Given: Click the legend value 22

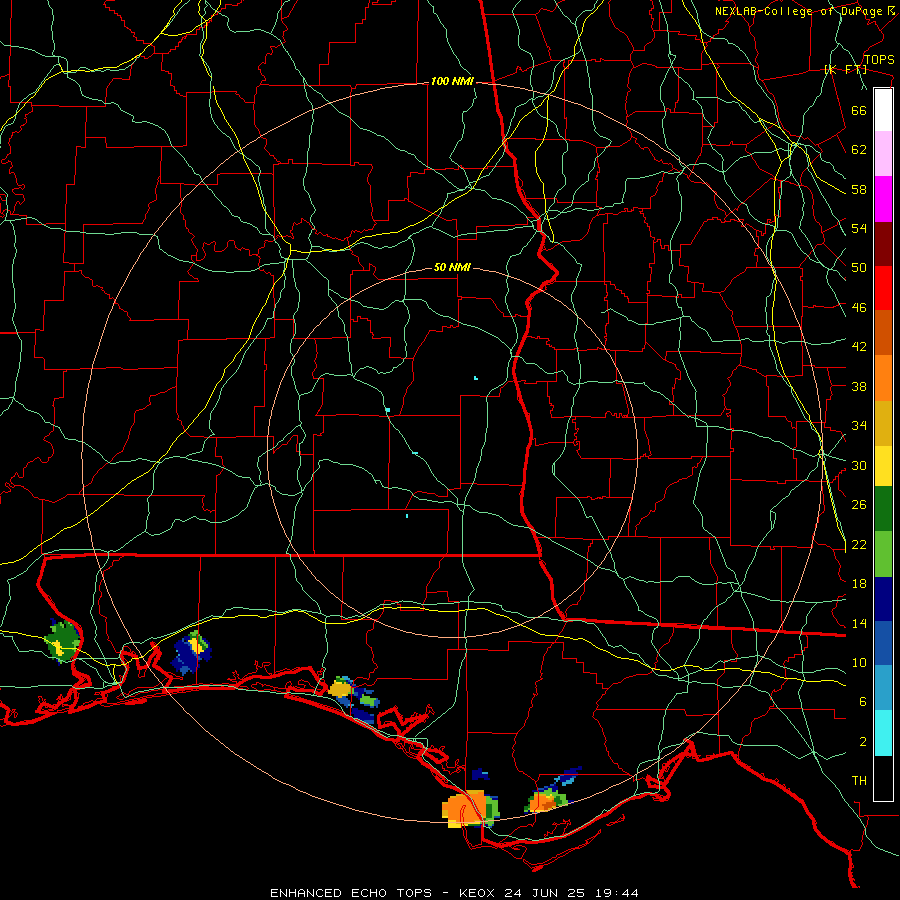Looking at the screenshot, I should (x=859, y=544).
